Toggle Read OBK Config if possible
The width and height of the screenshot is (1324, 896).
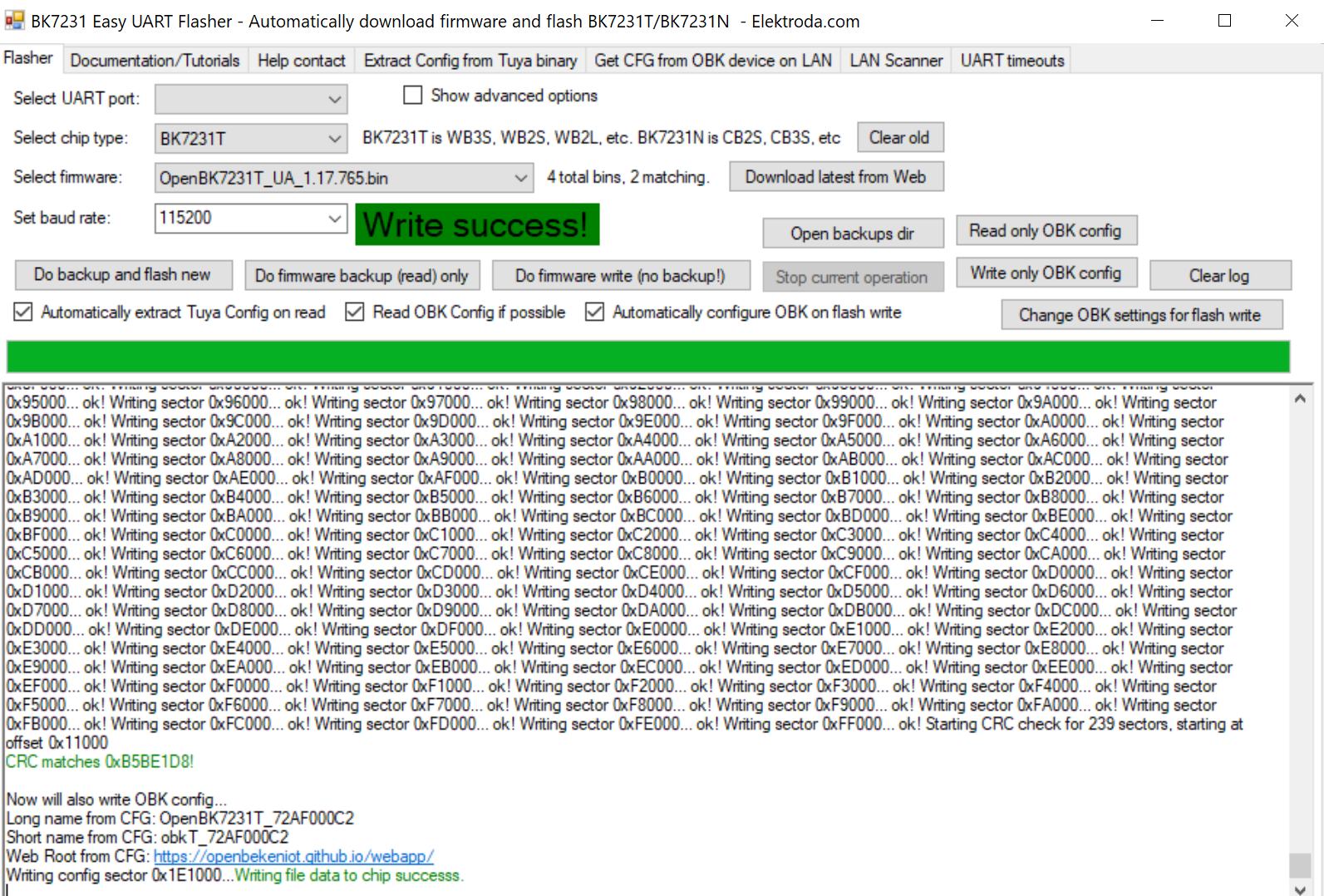355,313
